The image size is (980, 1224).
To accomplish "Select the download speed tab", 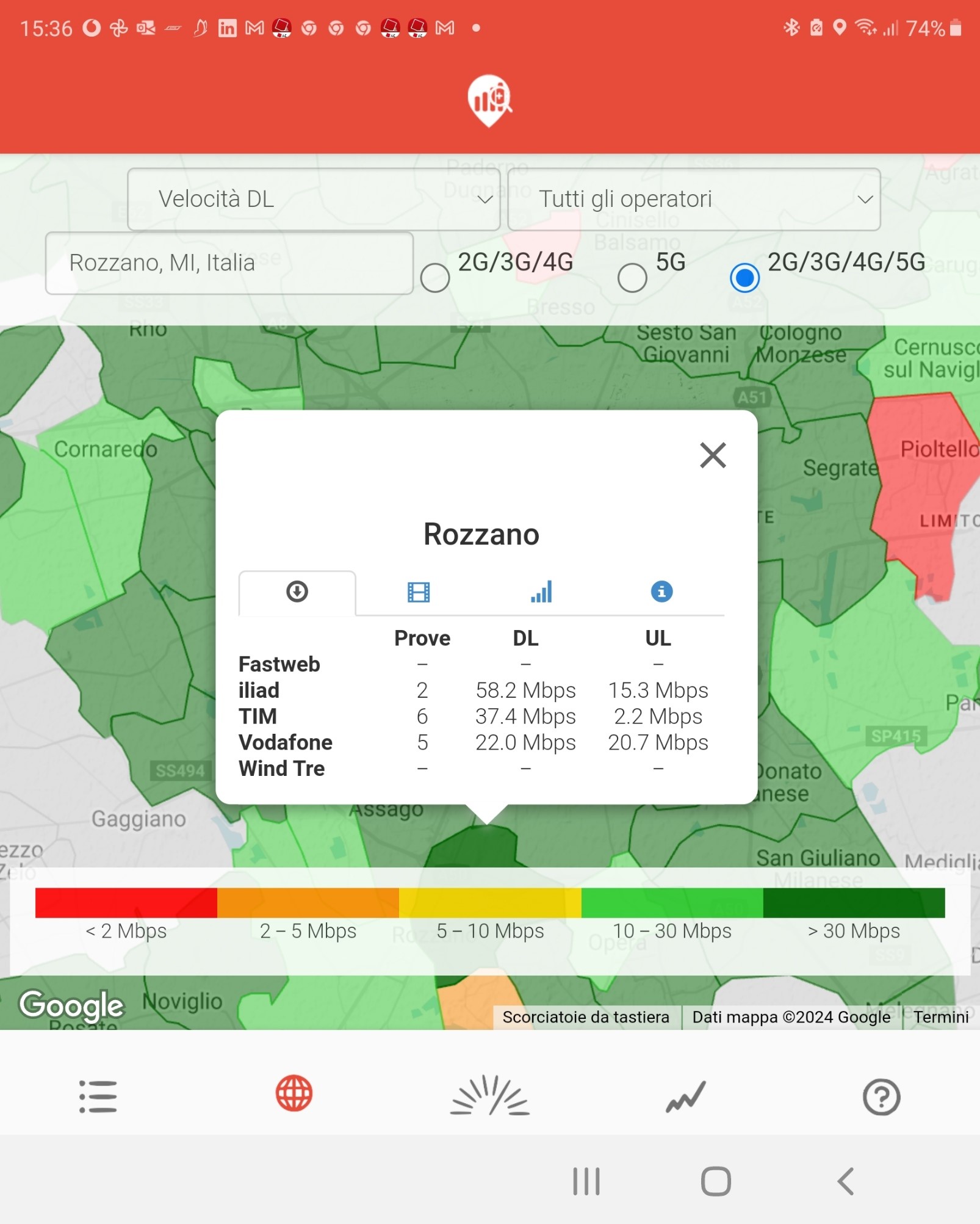I will pos(297,592).
